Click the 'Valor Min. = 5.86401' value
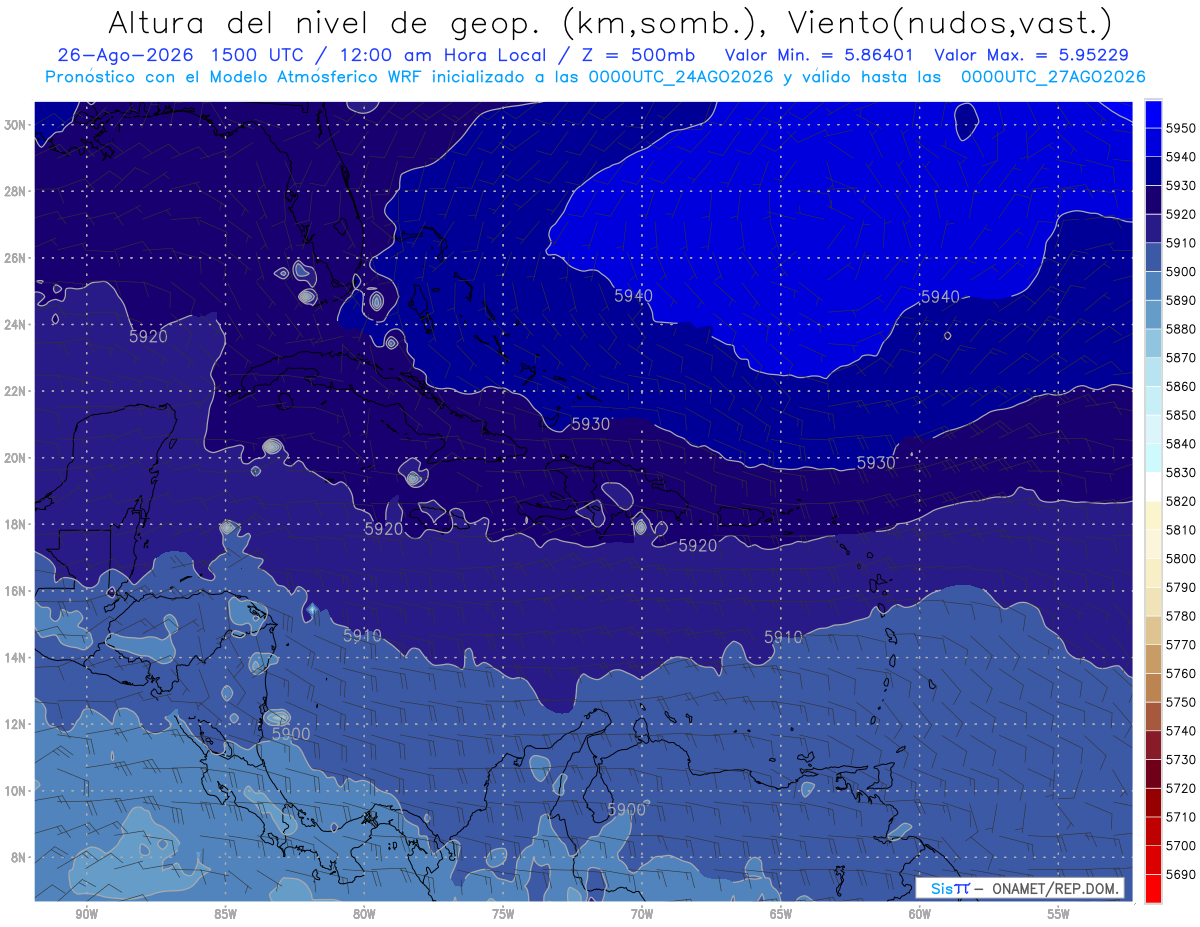 pos(821,55)
